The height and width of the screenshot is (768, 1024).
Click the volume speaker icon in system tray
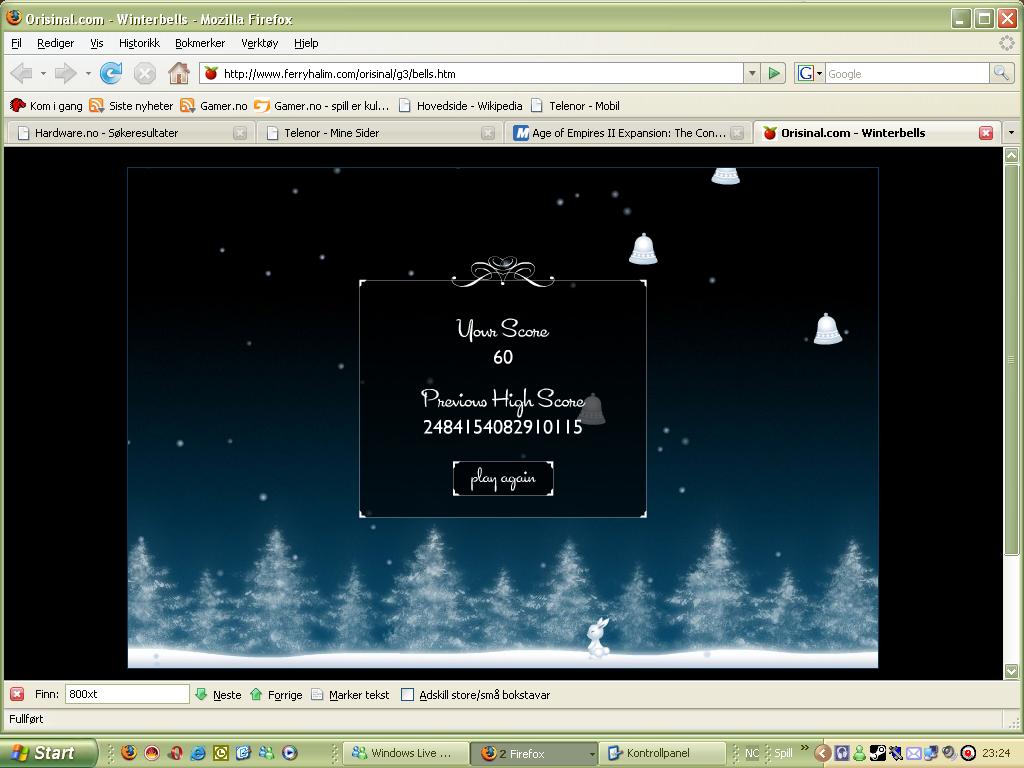click(x=950, y=753)
